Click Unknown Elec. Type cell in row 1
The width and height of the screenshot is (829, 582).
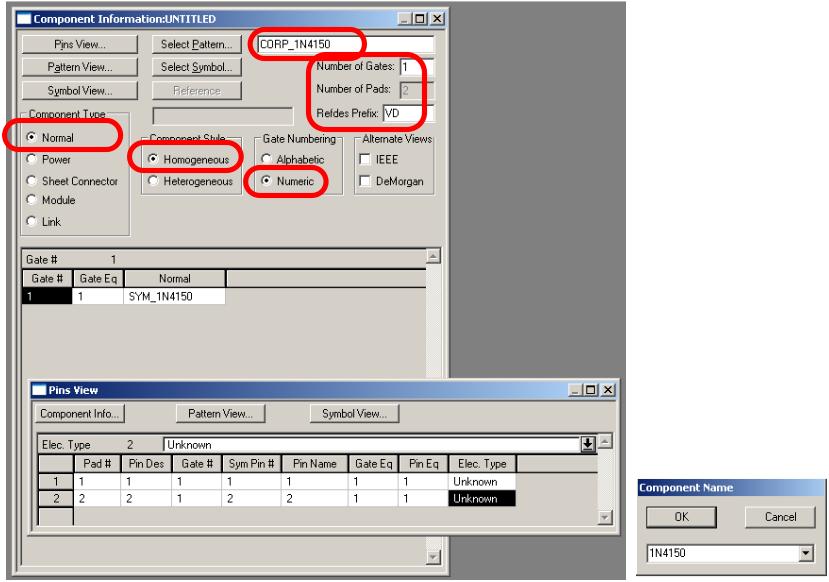482,482
